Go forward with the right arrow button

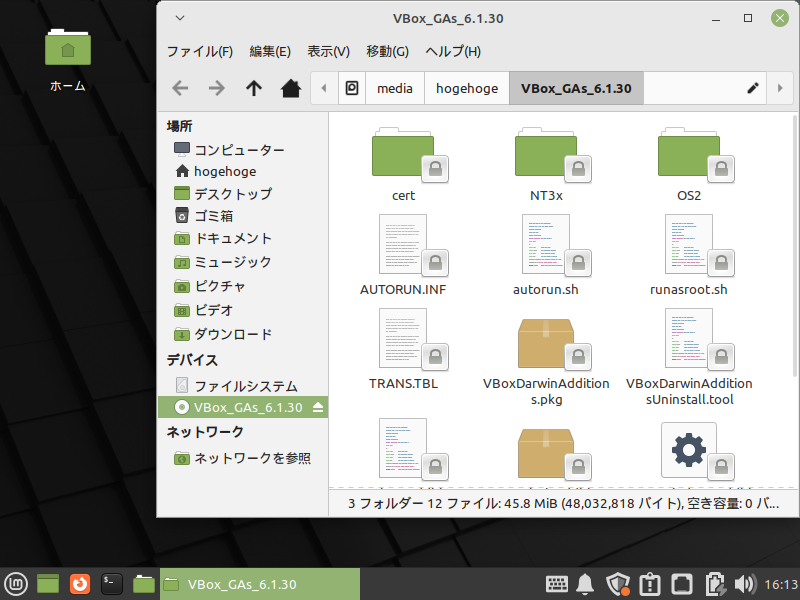(217, 88)
